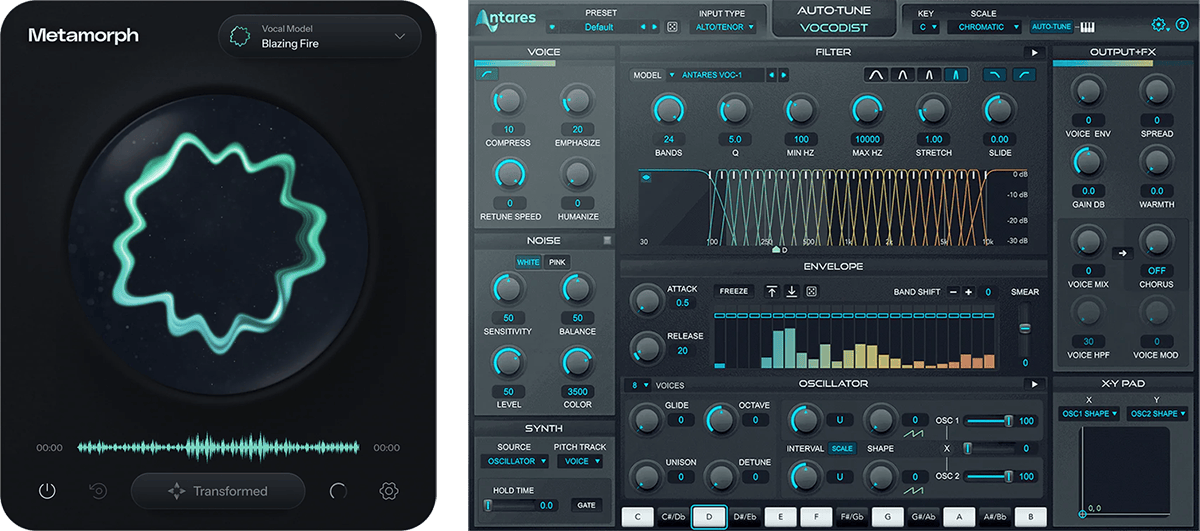This screenshot has height=531, width=1200.
Task: Randomize preset with the dice icon
Action: [672, 27]
